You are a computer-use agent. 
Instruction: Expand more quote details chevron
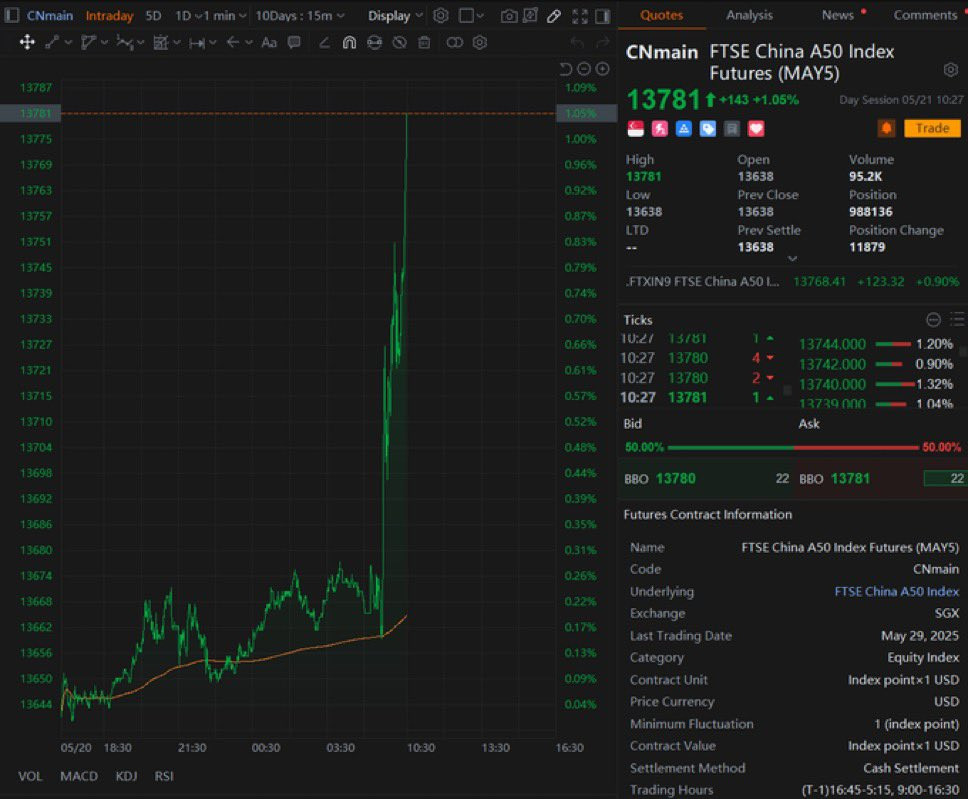coord(792,259)
